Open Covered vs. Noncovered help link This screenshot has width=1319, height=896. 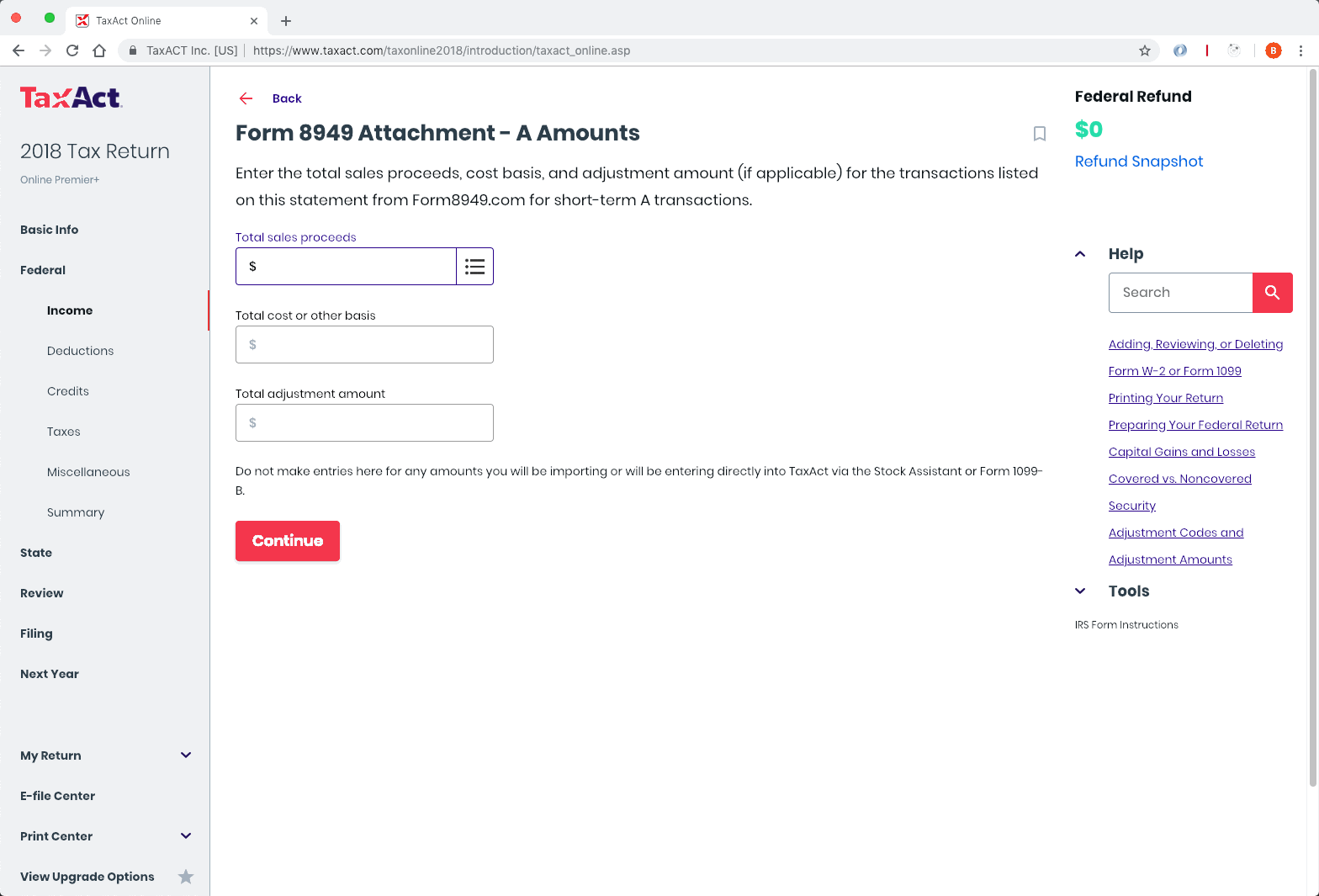click(x=1180, y=479)
